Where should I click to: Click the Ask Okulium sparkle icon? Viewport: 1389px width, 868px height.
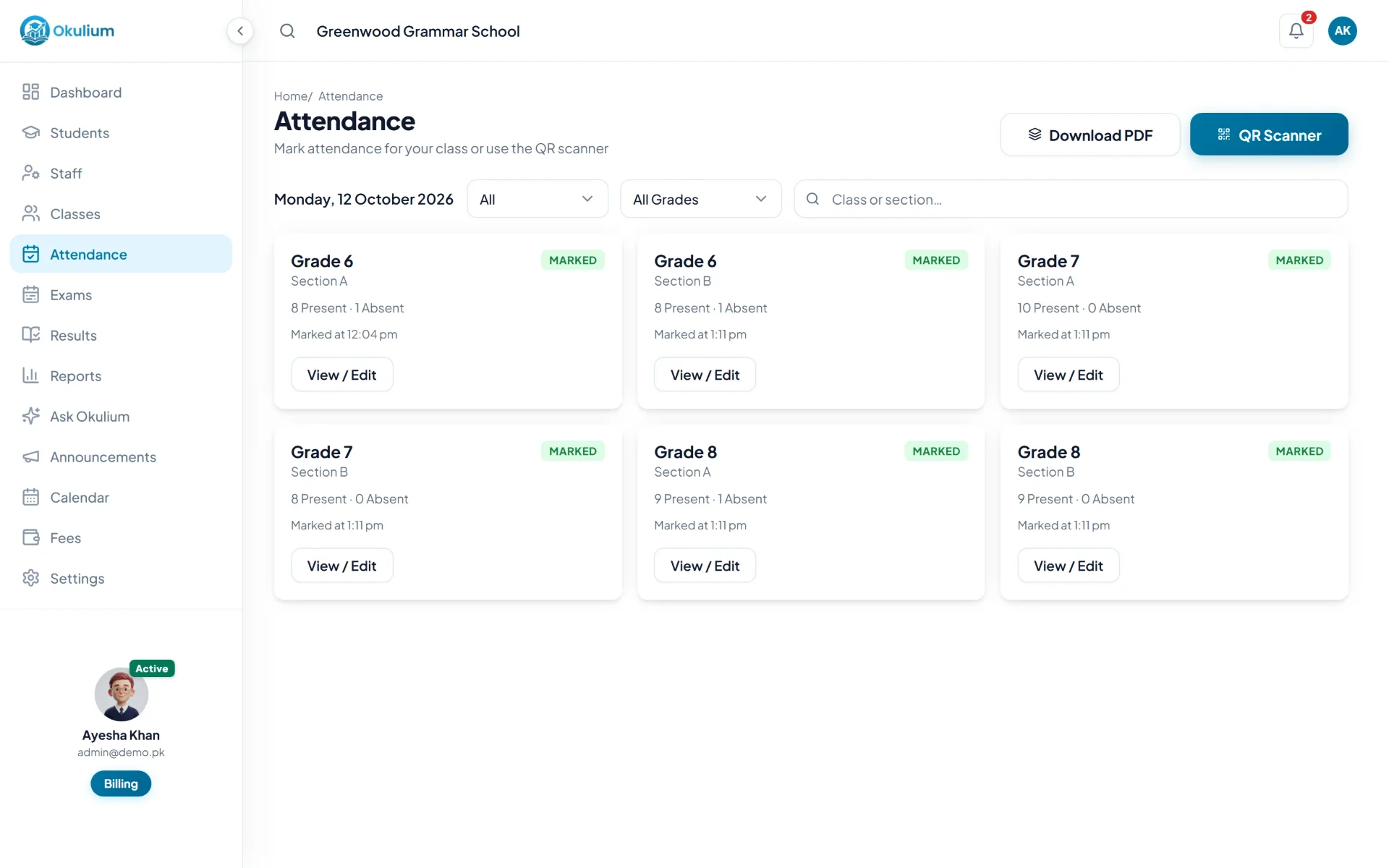point(30,416)
